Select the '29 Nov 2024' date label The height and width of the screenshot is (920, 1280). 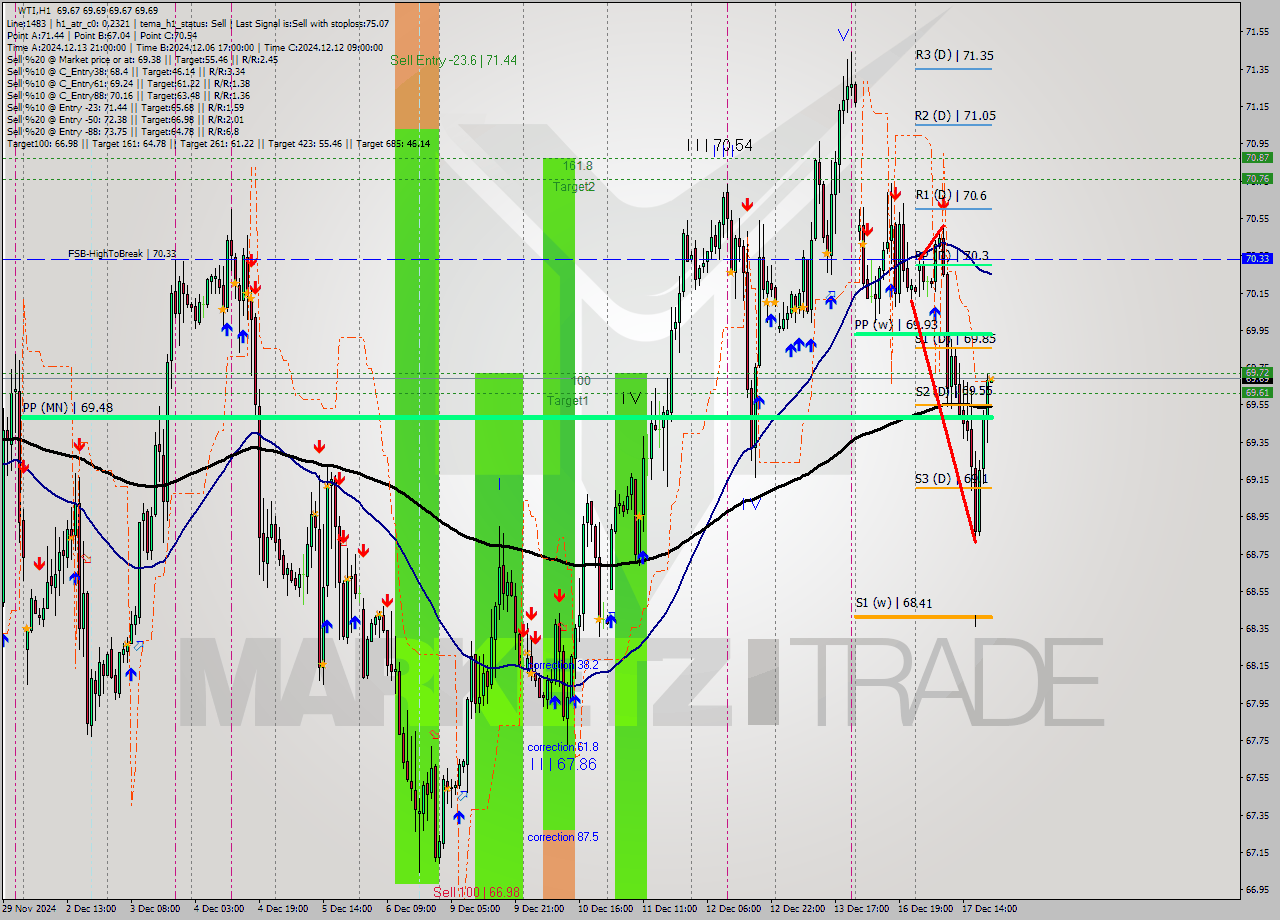[x=30, y=909]
